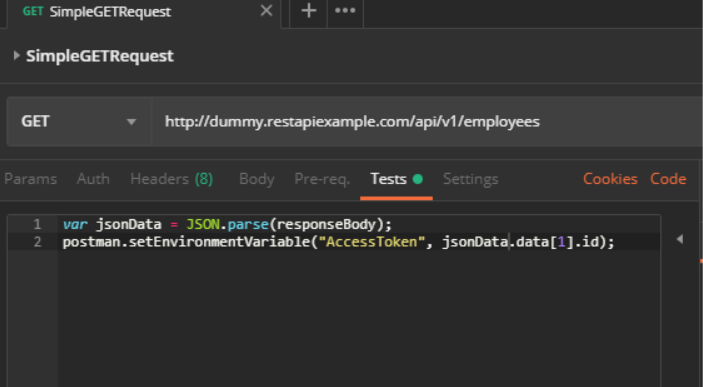Open the tab options three-dot menu

tap(345, 11)
